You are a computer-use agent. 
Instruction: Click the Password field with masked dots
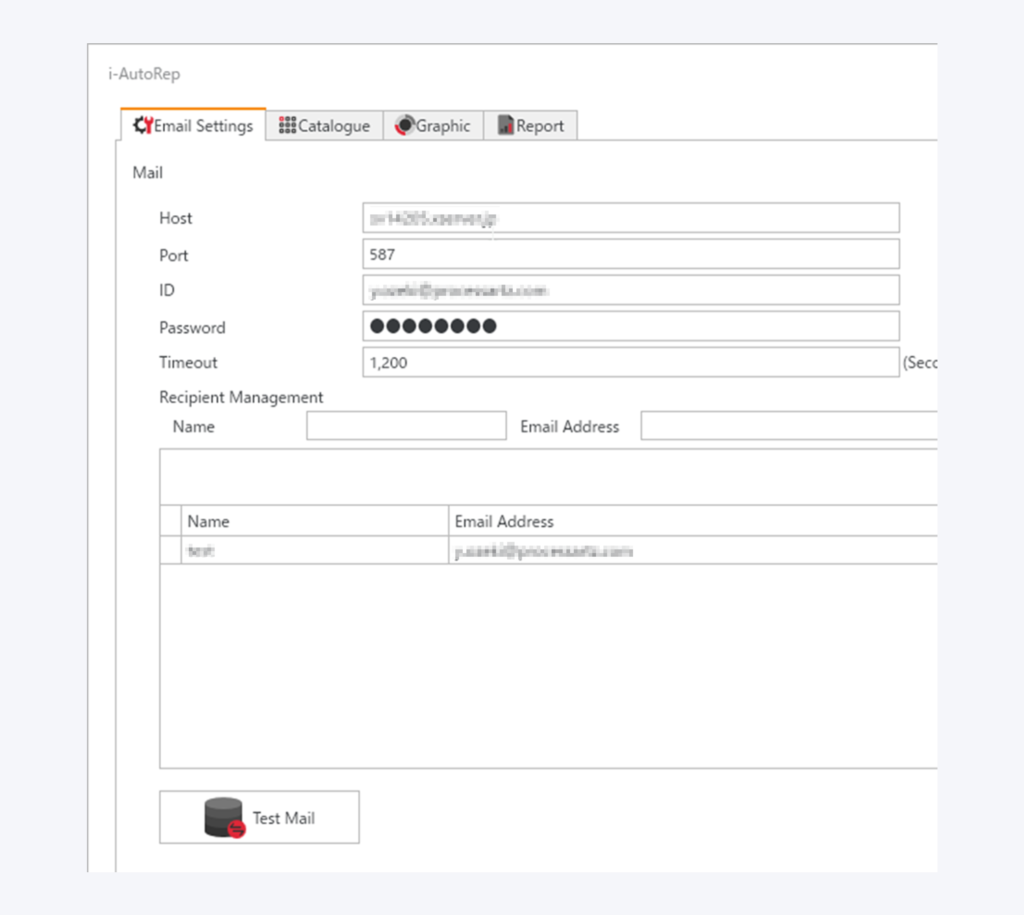[x=630, y=327]
